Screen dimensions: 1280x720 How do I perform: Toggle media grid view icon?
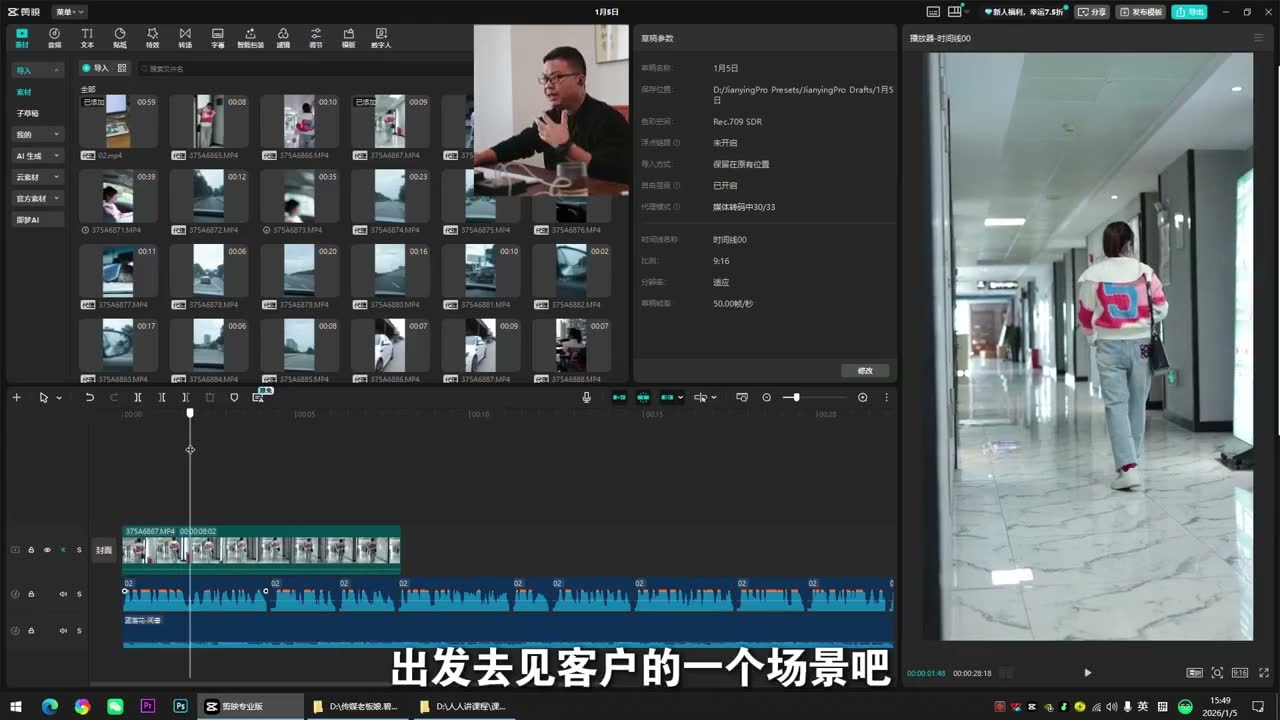pos(122,68)
